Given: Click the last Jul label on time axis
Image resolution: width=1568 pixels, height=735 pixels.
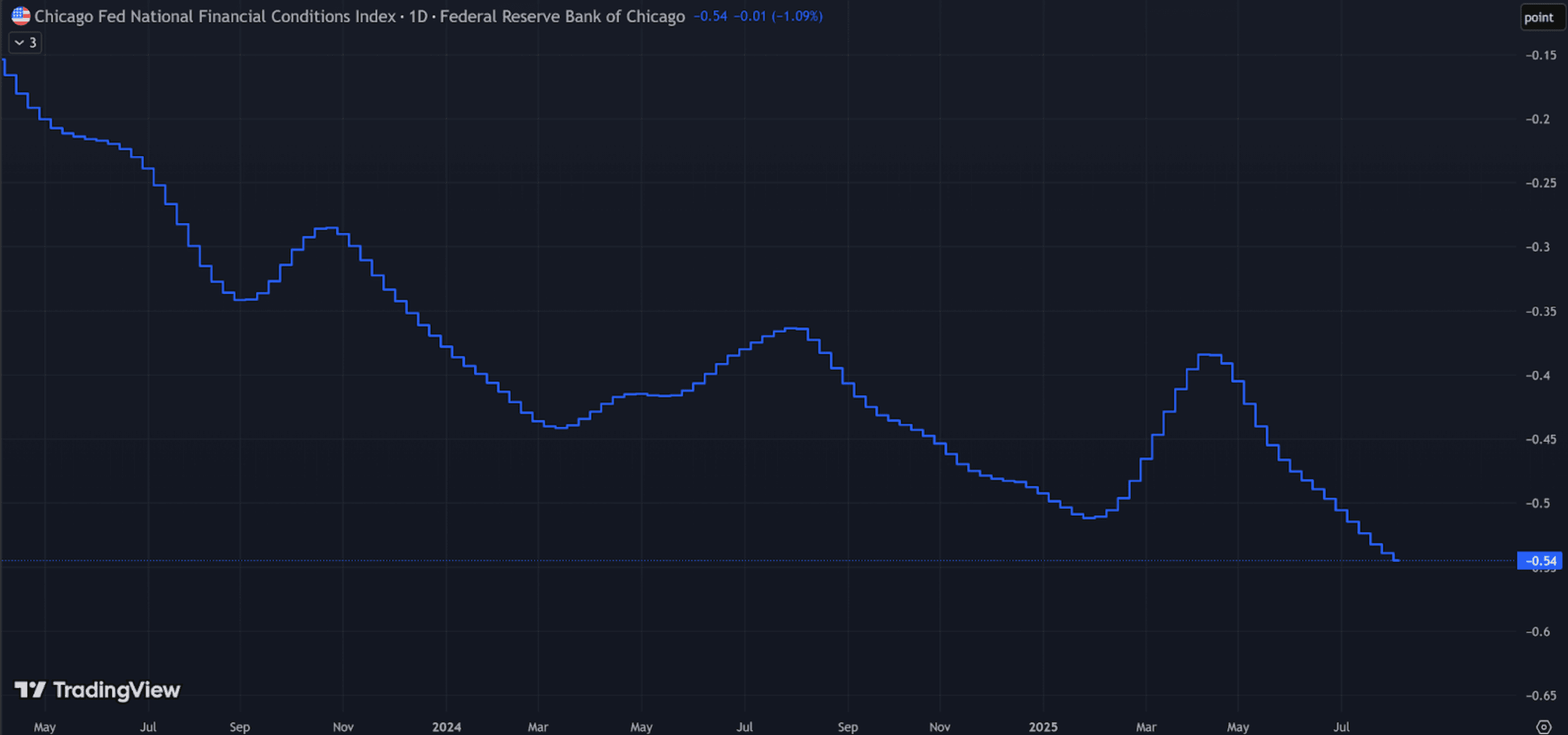Looking at the screenshot, I should tap(1341, 727).
